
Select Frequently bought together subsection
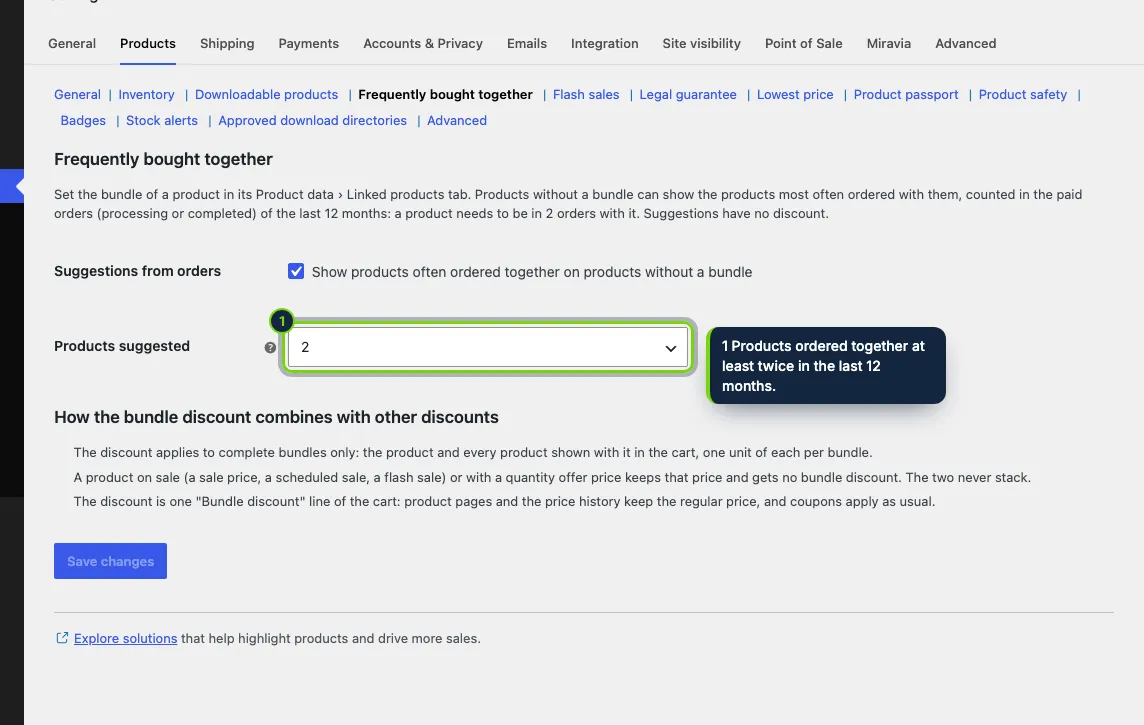pyautogui.click(x=445, y=95)
